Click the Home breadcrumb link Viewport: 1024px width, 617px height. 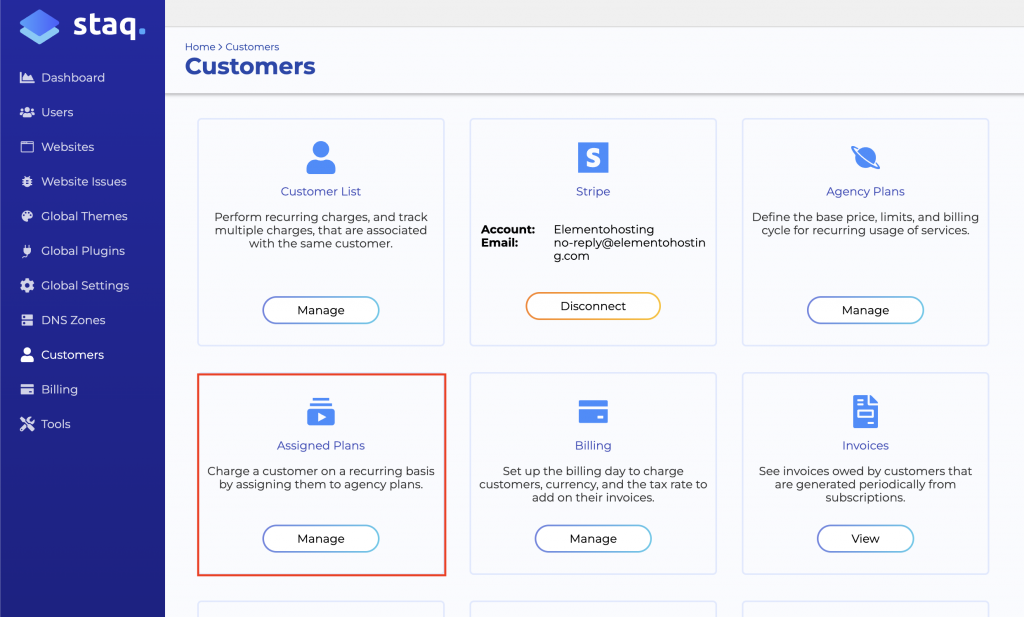[x=199, y=47]
